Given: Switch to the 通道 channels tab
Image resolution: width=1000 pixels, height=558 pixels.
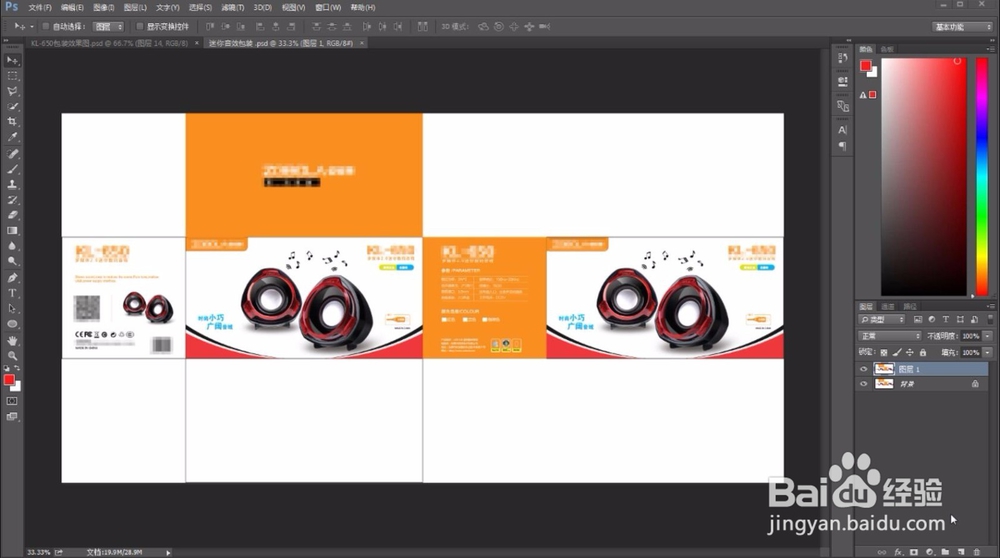Looking at the screenshot, I should coord(888,307).
